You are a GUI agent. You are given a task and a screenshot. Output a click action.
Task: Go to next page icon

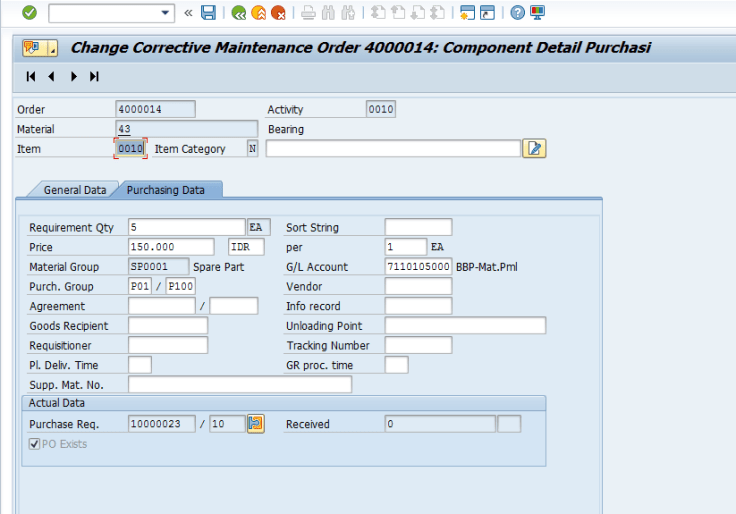(x=418, y=13)
